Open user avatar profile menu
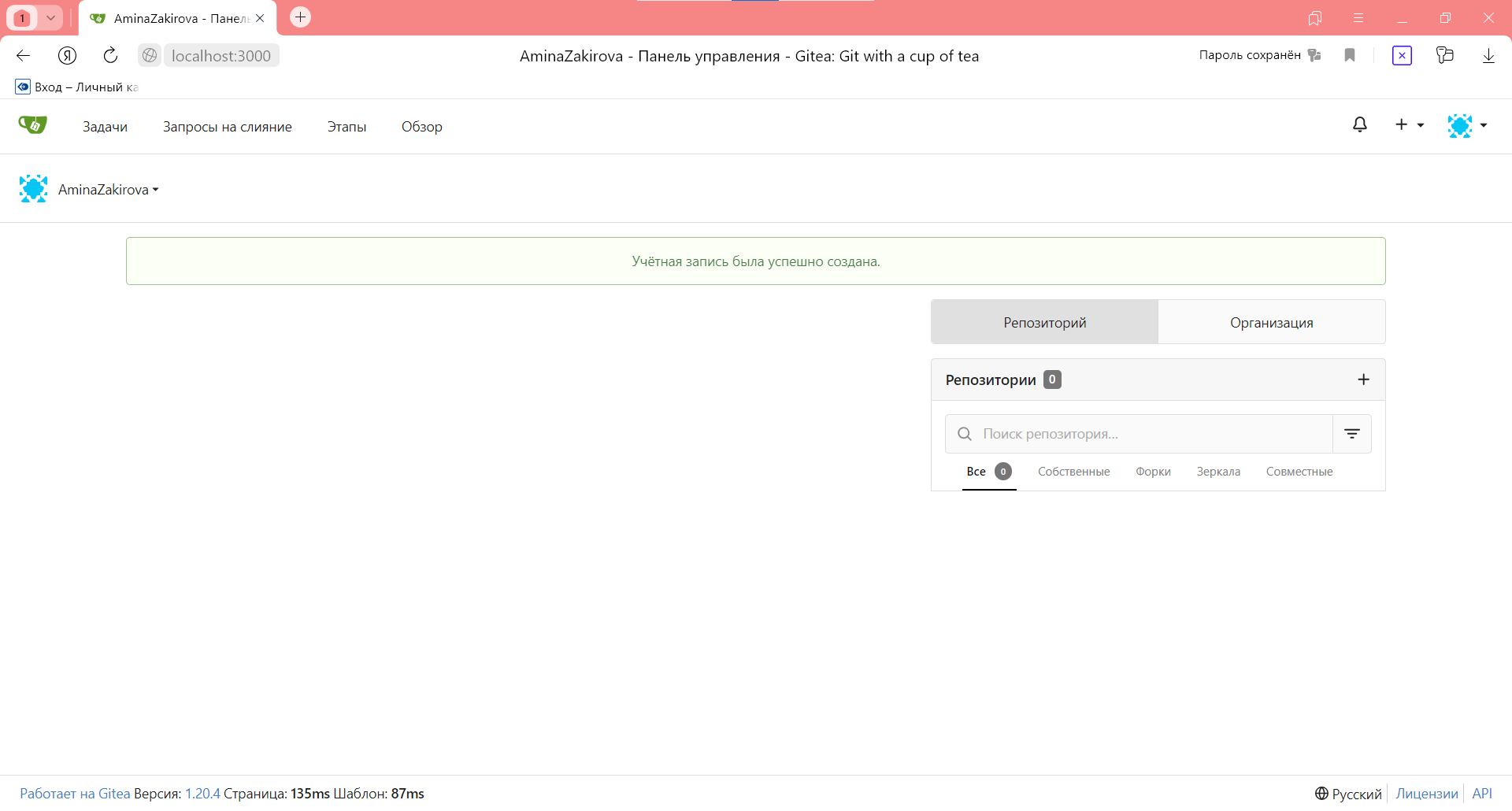The height and width of the screenshot is (811, 1512). 1466,125
